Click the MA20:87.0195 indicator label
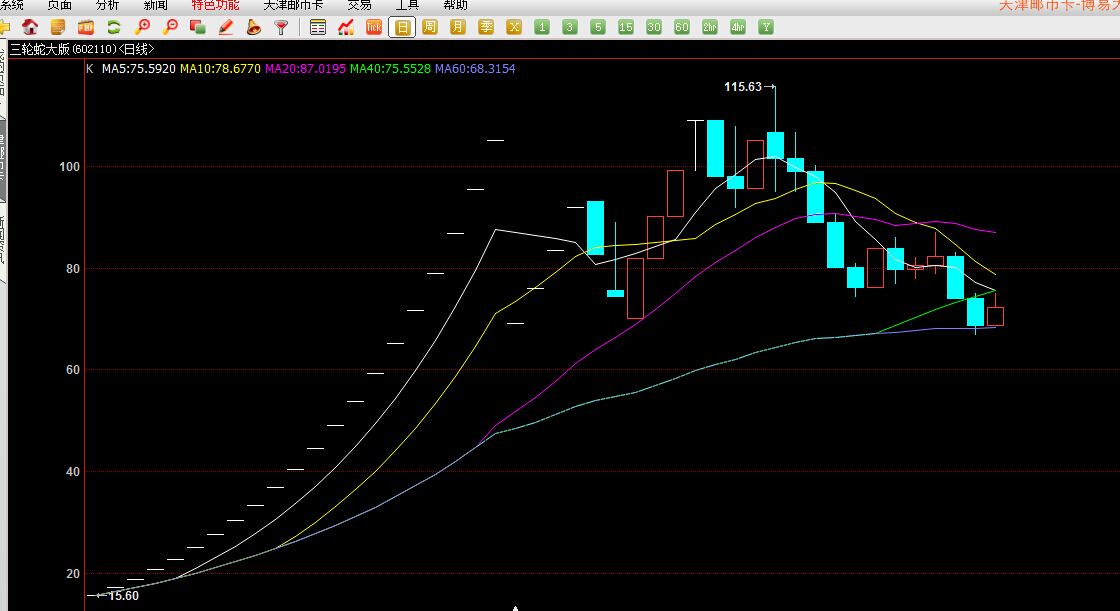Image resolution: width=1120 pixels, height=611 pixels. pos(305,69)
